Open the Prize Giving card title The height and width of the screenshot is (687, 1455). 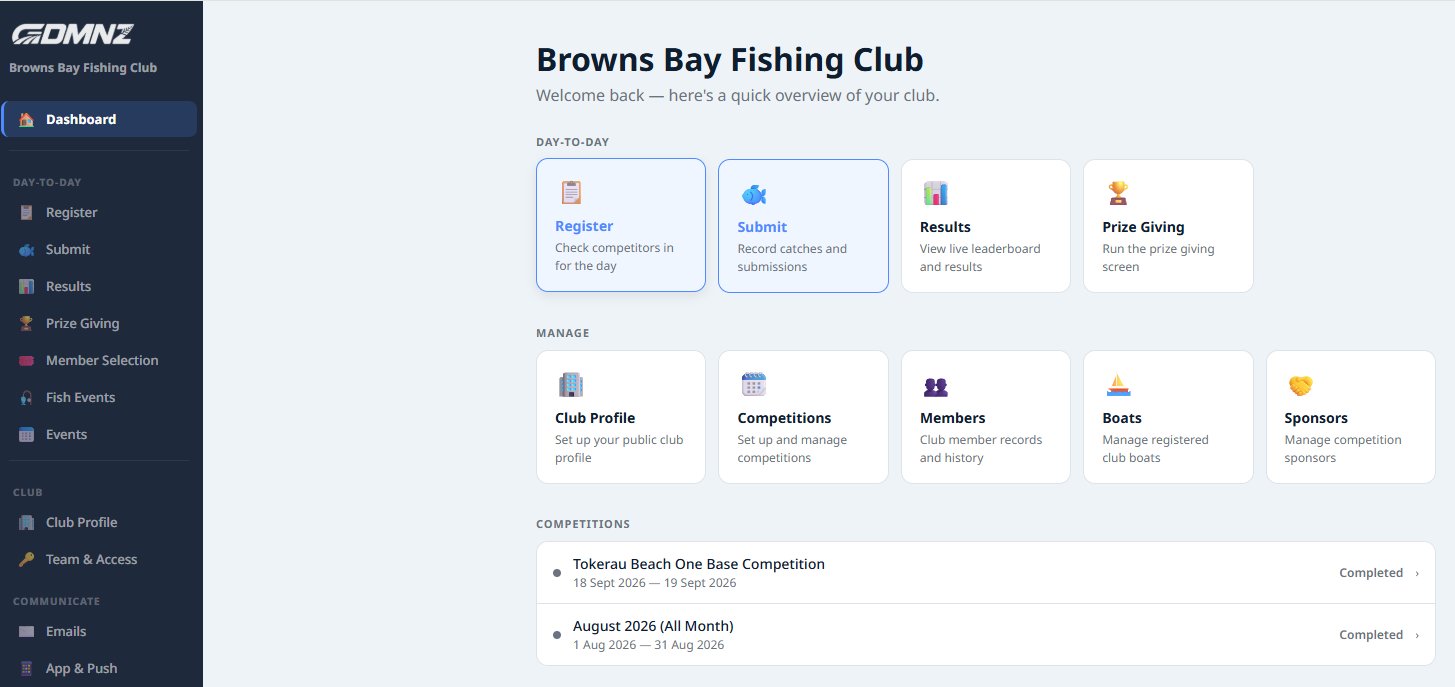[x=1143, y=227]
